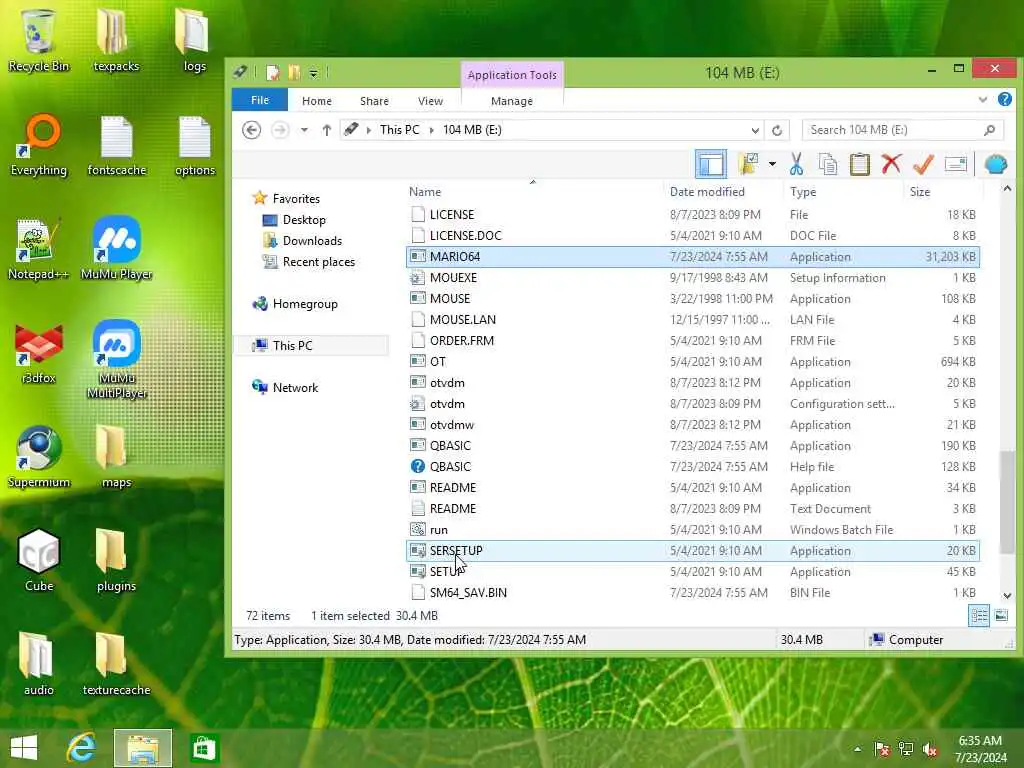The image size is (1024, 768).
Task: Open the Windows Start button
Action: 24,748
